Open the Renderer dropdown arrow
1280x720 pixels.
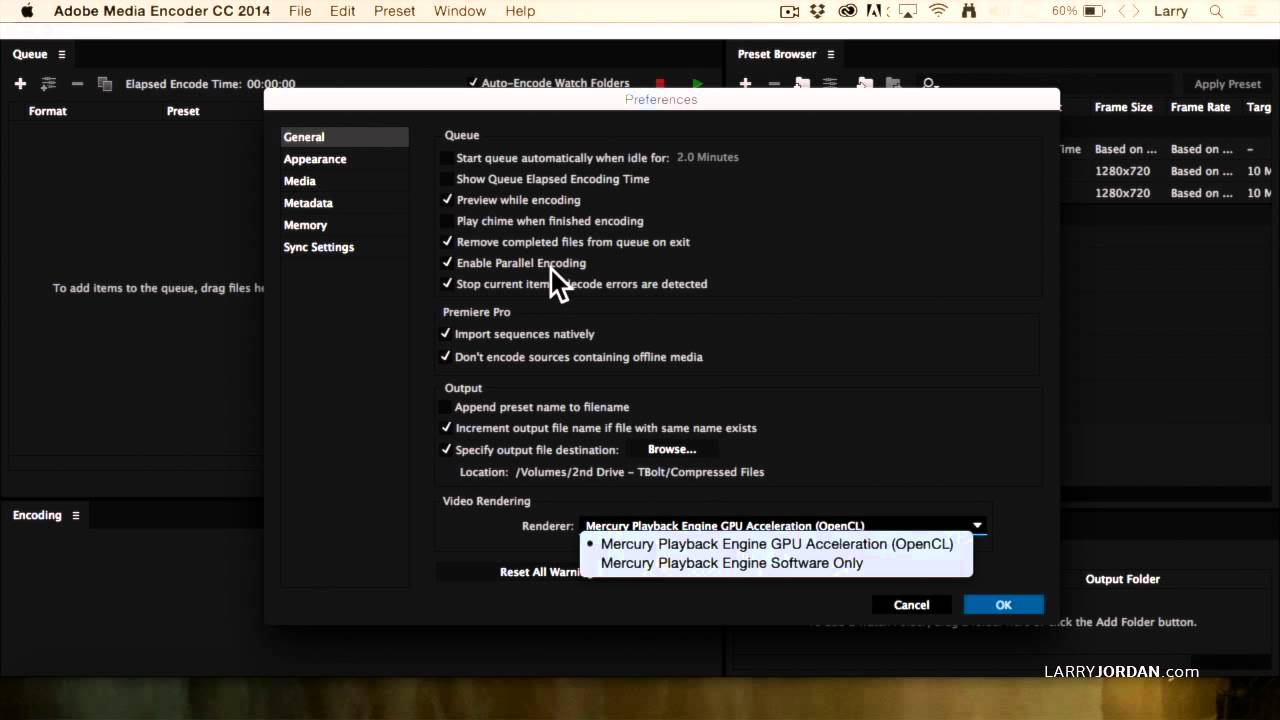point(977,525)
